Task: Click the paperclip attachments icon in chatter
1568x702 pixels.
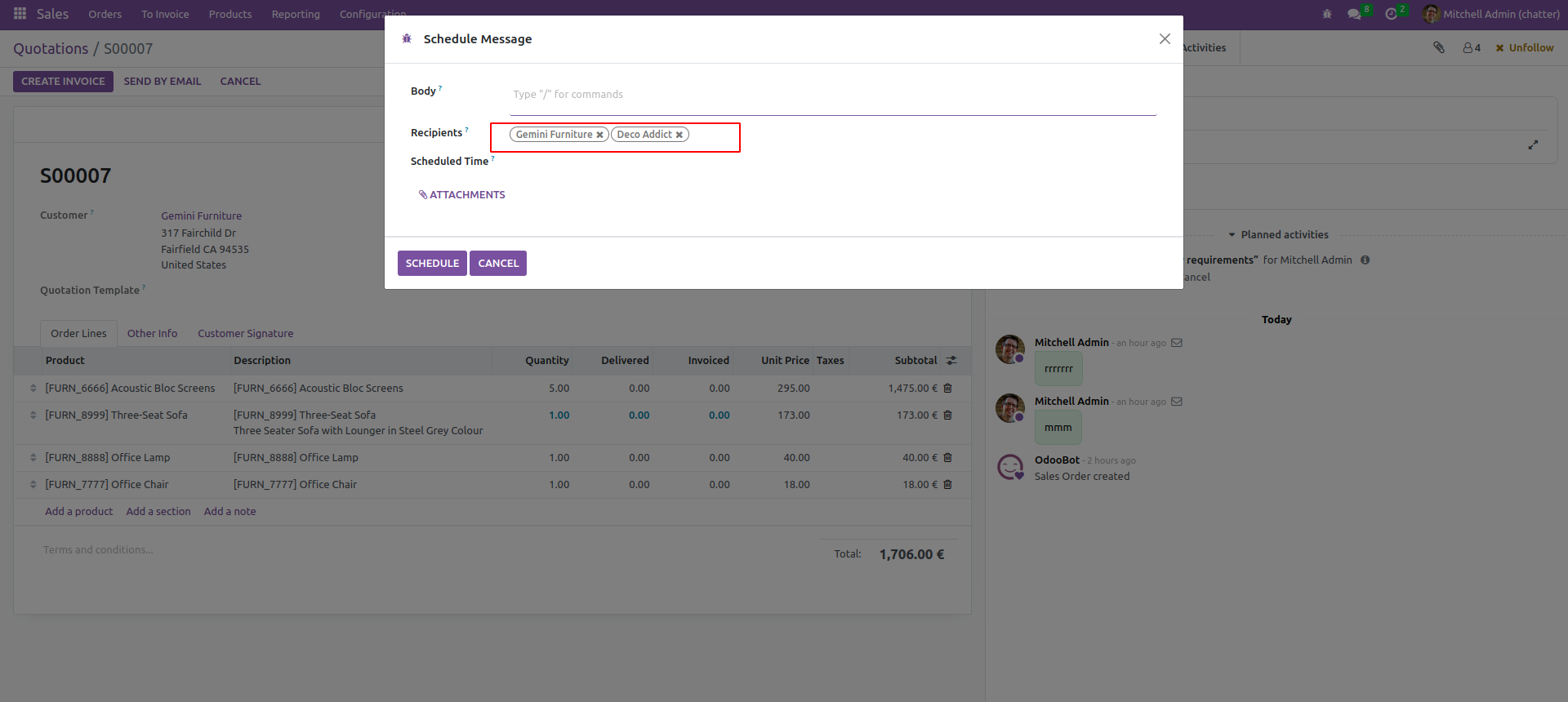Action: click(x=1438, y=48)
